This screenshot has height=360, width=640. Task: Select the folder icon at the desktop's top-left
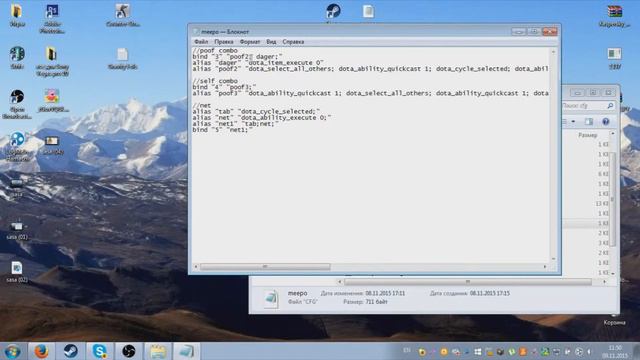click(17, 16)
